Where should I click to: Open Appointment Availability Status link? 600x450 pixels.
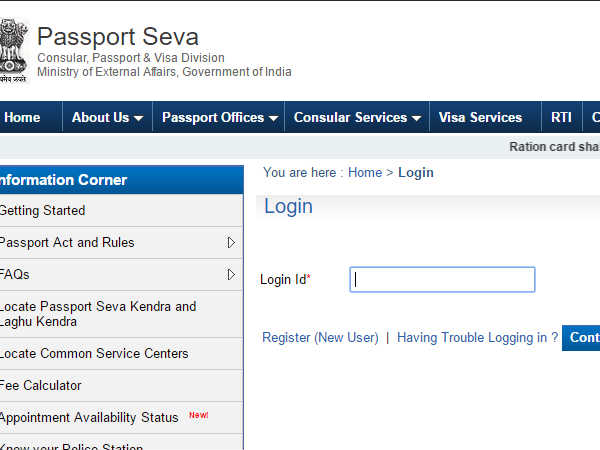coord(89,418)
